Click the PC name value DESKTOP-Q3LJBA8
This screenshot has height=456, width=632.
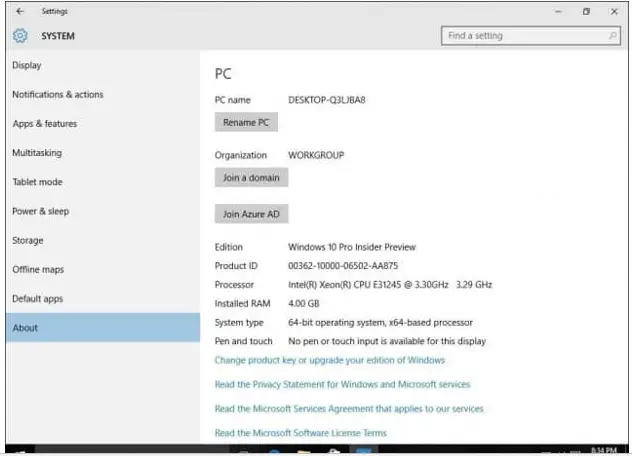327,100
